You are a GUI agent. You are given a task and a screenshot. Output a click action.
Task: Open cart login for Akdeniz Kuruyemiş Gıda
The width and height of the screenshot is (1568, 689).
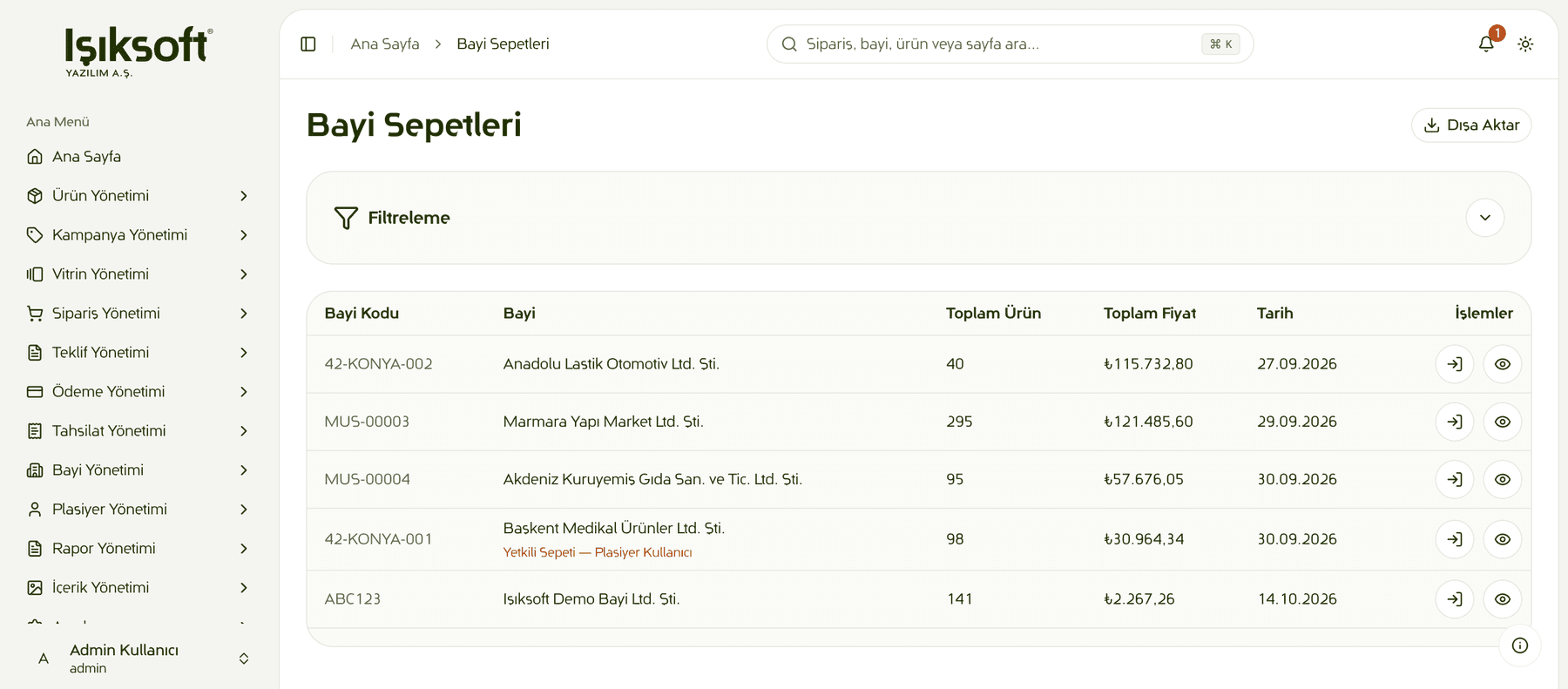pyautogui.click(x=1455, y=479)
